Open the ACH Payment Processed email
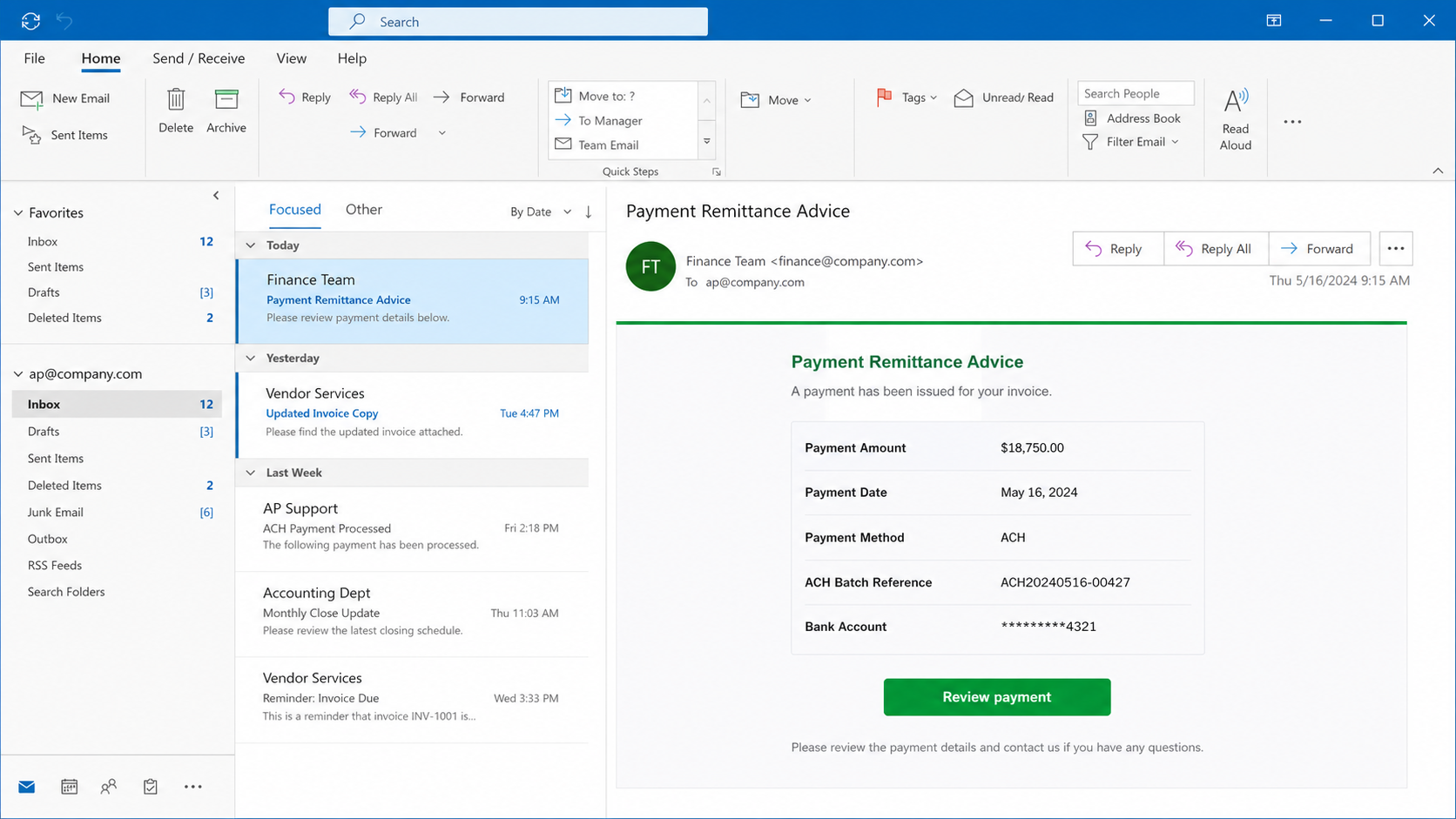 coord(412,529)
